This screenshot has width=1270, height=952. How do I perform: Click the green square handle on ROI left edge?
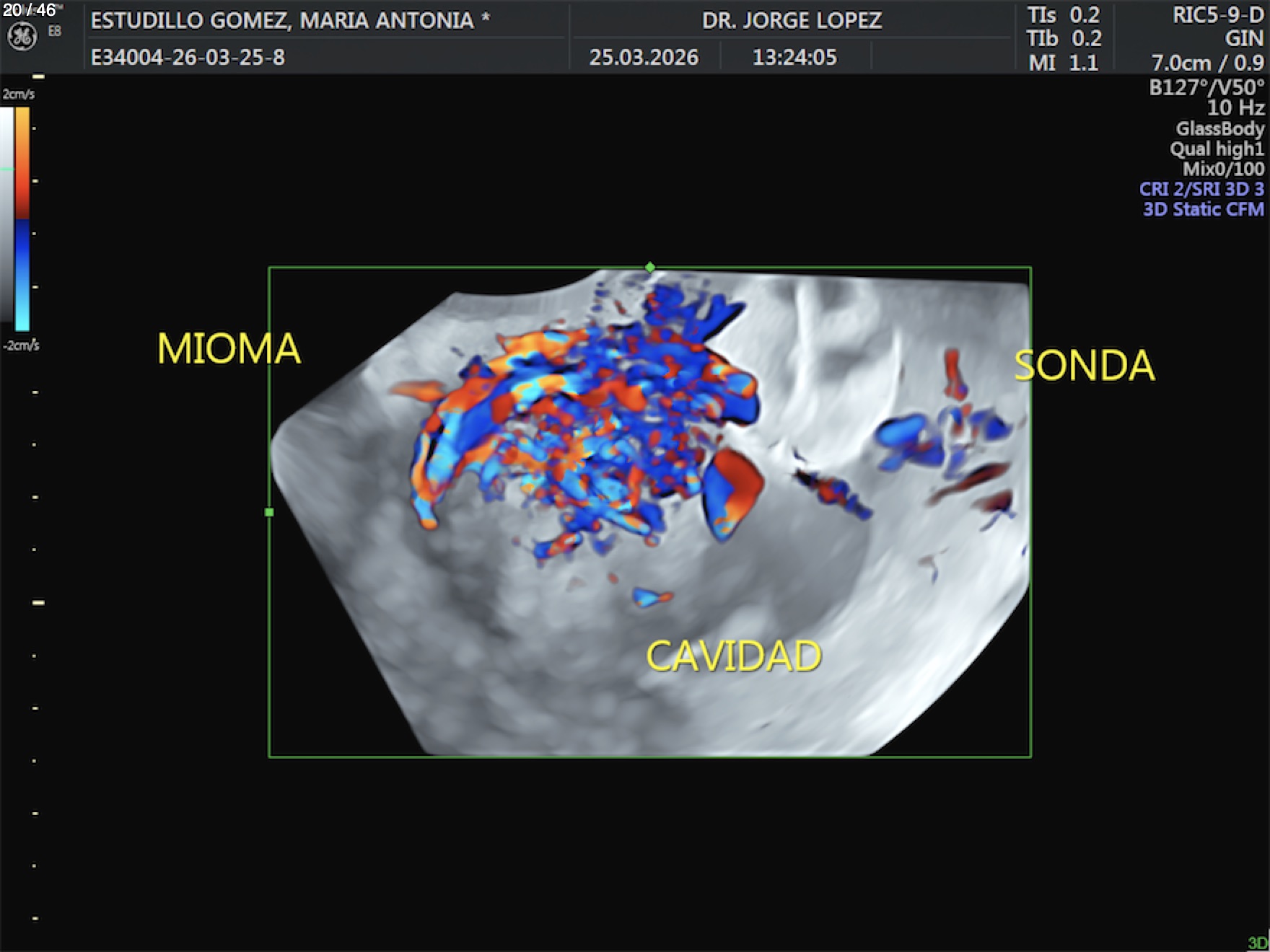point(269,512)
